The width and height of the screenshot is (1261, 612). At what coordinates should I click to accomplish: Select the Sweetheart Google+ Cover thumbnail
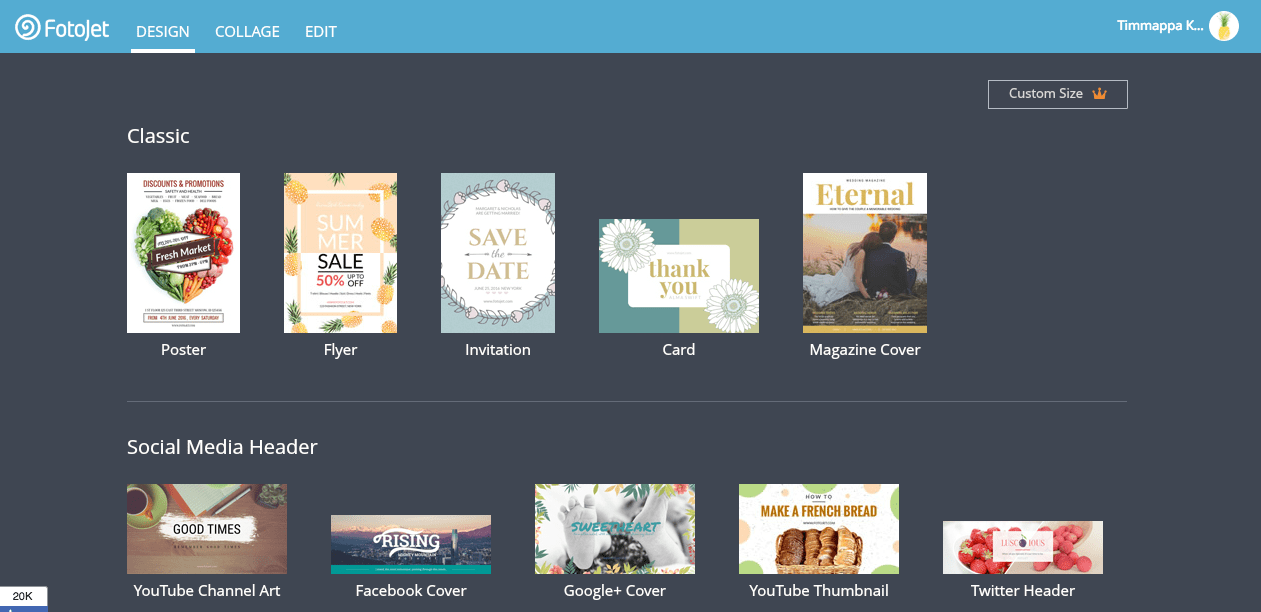[614, 529]
